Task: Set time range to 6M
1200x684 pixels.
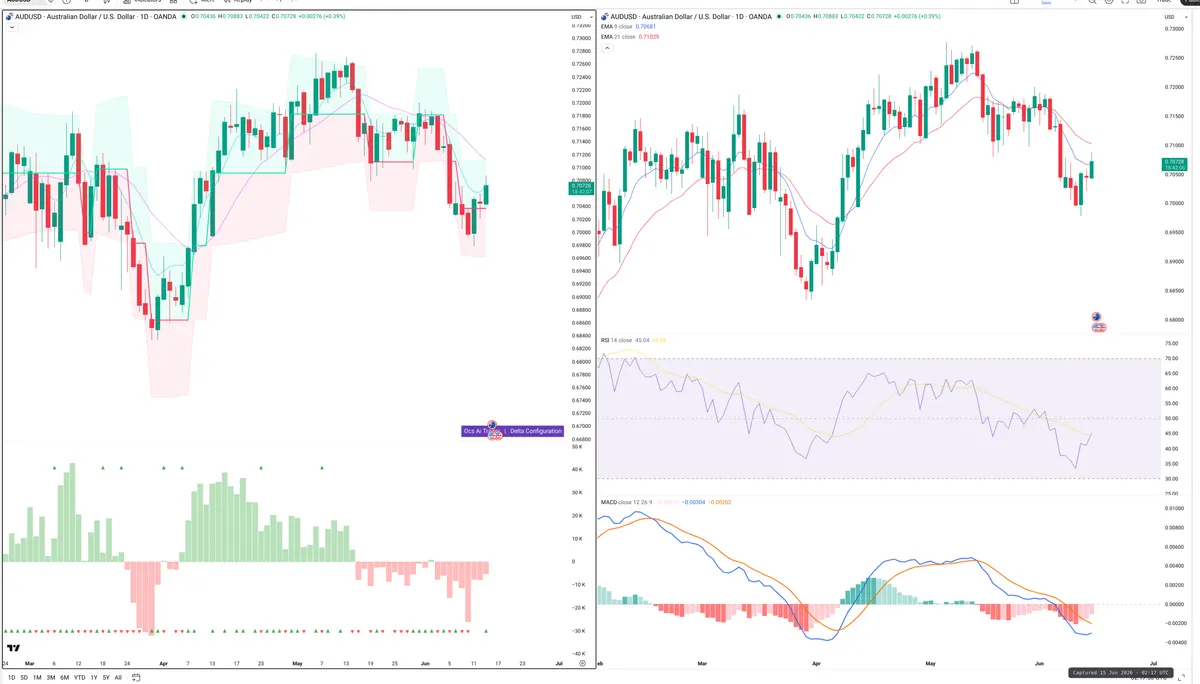Action: pos(64,677)
